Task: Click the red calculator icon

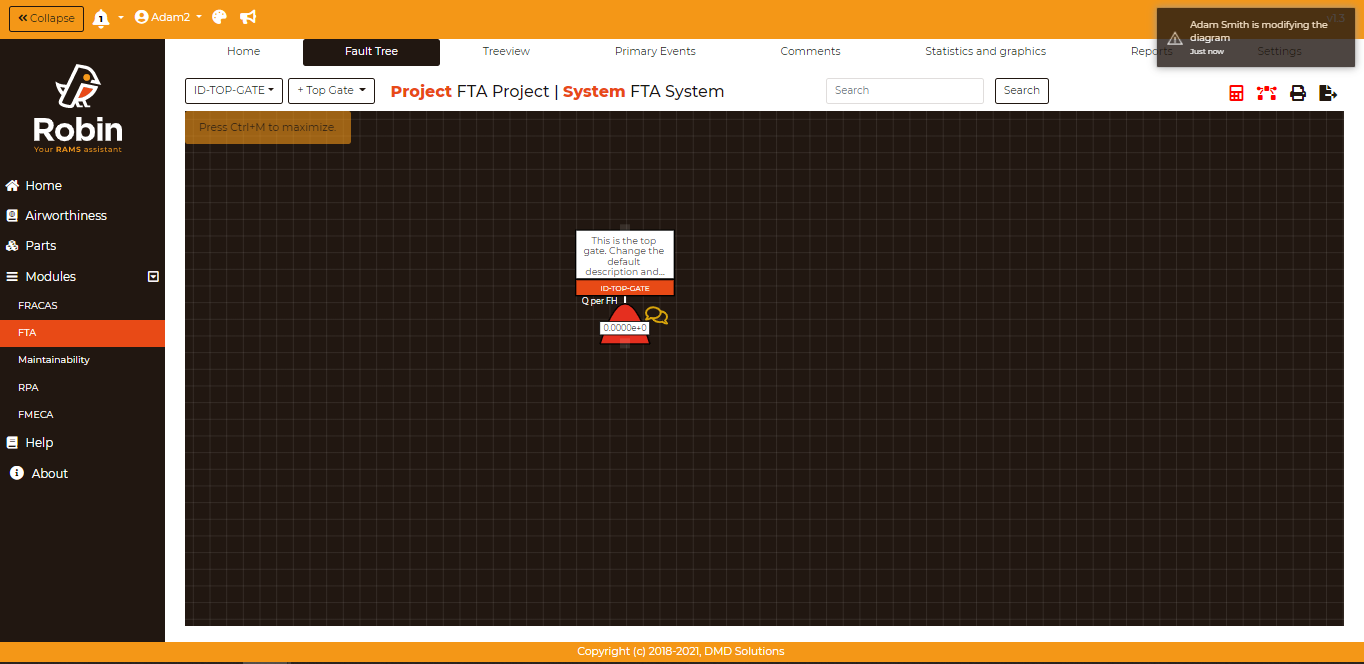Action: coord(1236,93)
